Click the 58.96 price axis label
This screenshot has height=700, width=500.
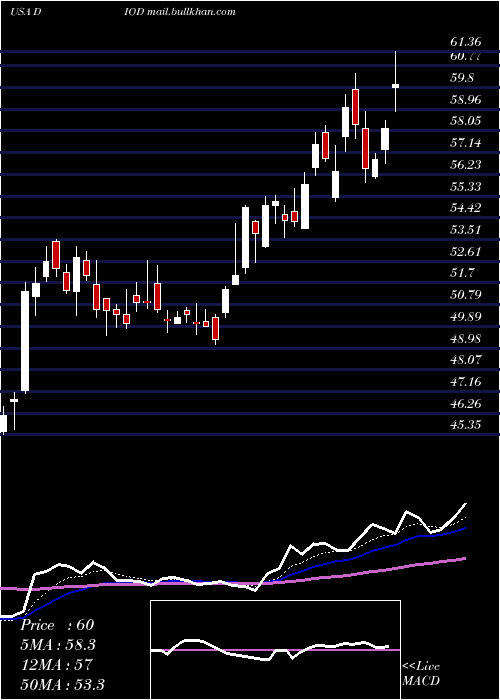466,99
